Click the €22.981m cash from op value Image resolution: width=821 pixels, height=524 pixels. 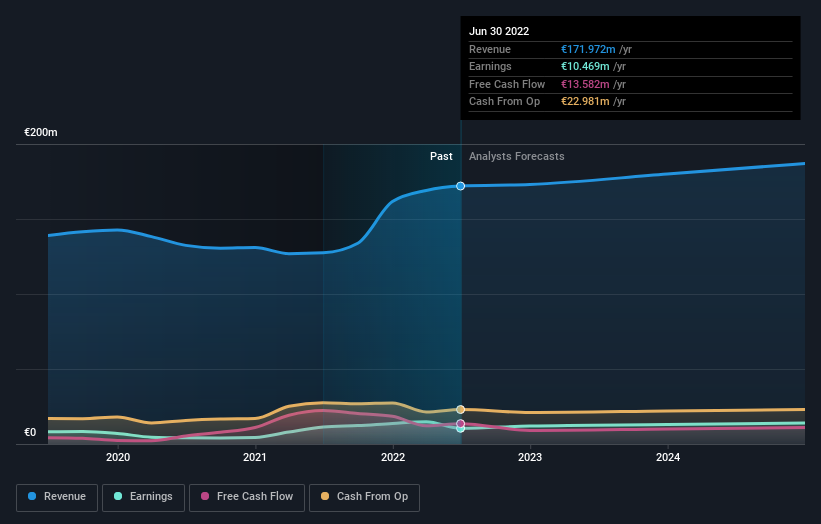click(x=585, y=102)
